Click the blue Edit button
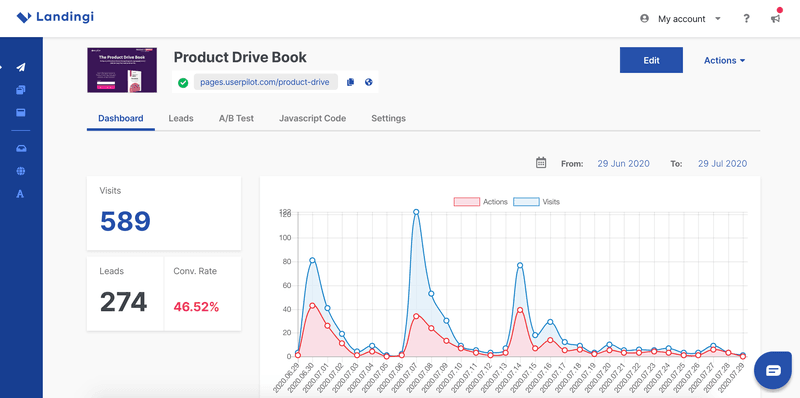This screenshot has width=800, height=398. tap(652, 60)
